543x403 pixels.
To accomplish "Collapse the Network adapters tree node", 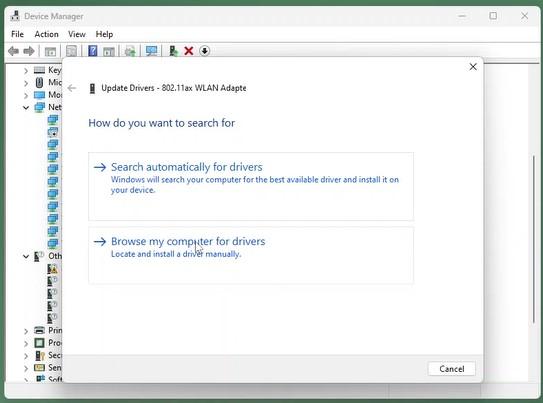I will 26,108.
